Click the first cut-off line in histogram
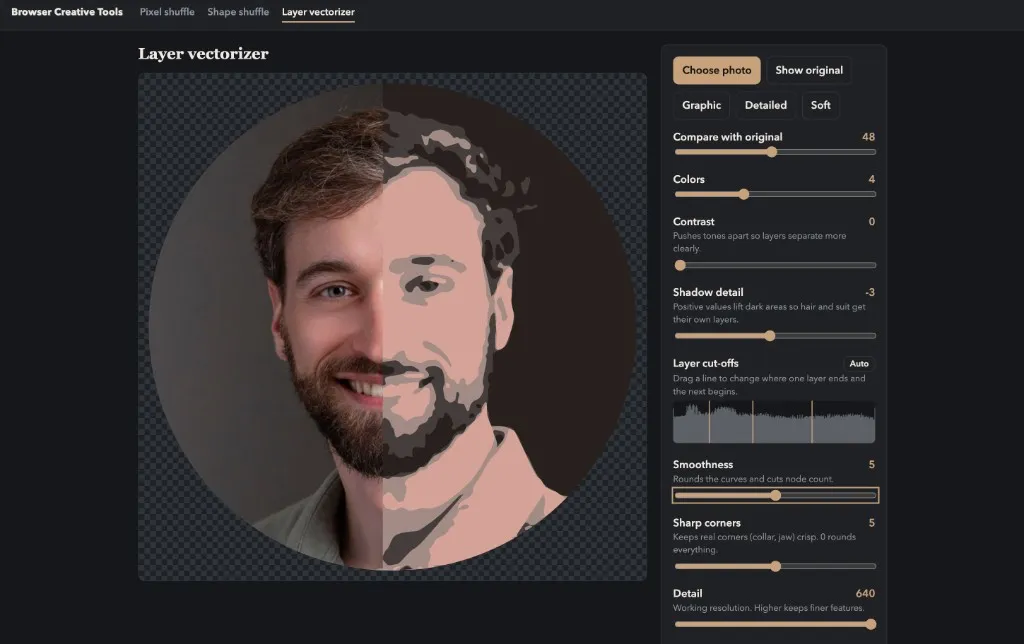The image size is (1024, 644). tap(709, 422)
